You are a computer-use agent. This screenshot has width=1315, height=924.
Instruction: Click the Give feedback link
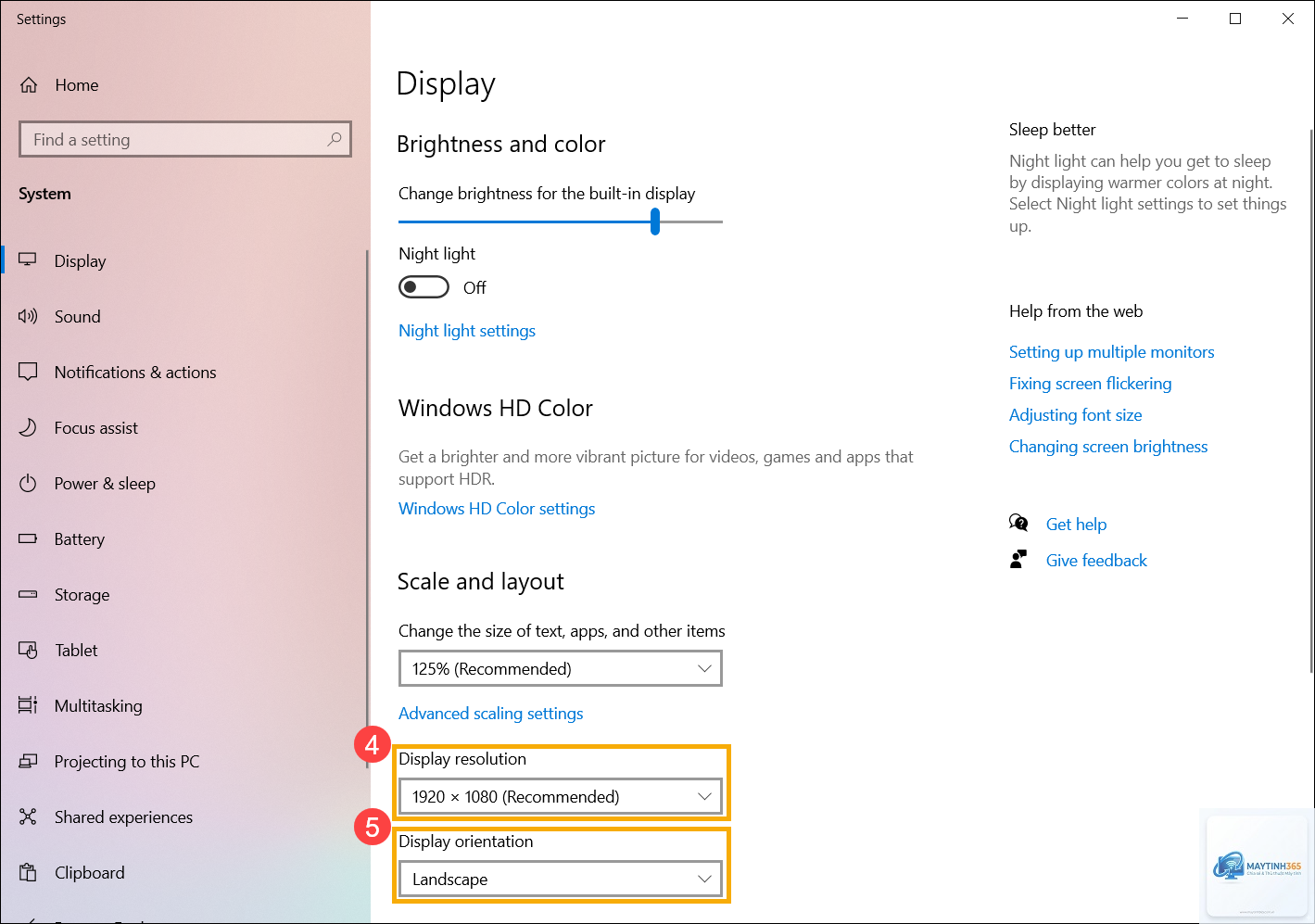click(x=1096, y=561)
